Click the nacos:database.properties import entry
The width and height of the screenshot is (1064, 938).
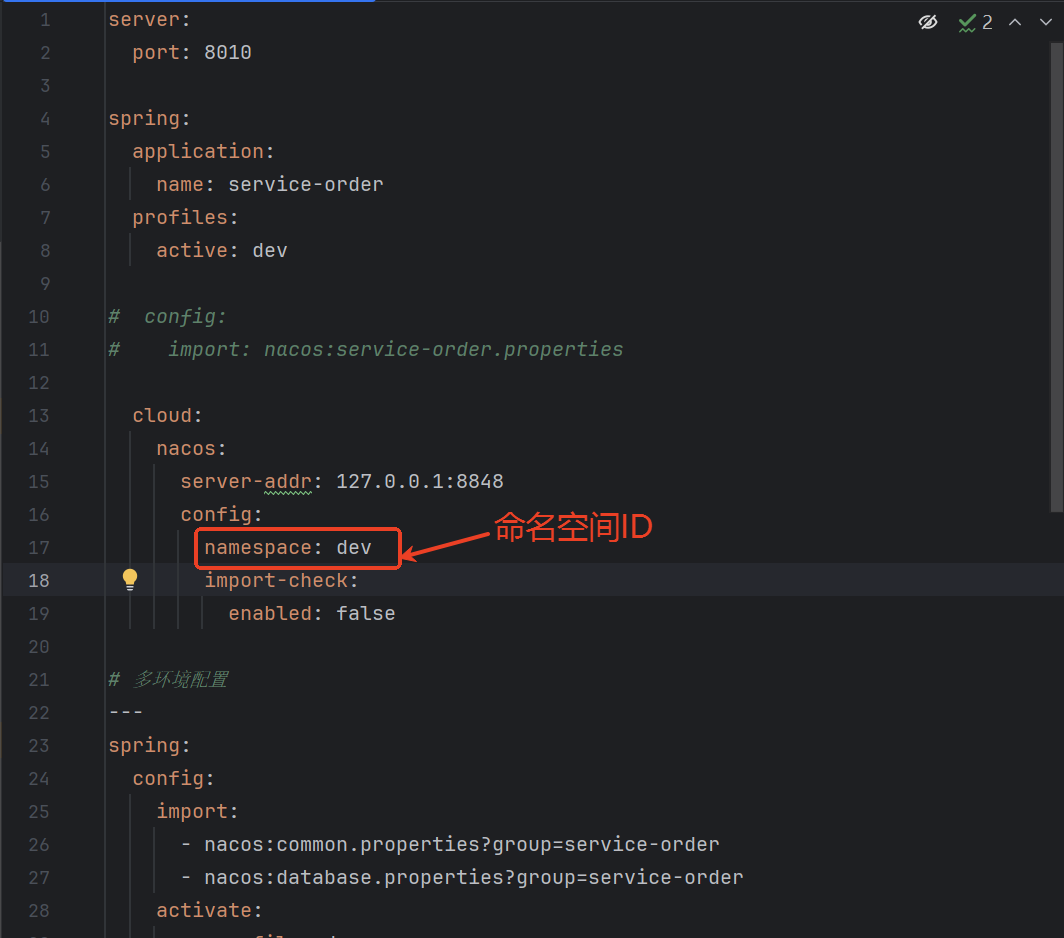474,878
